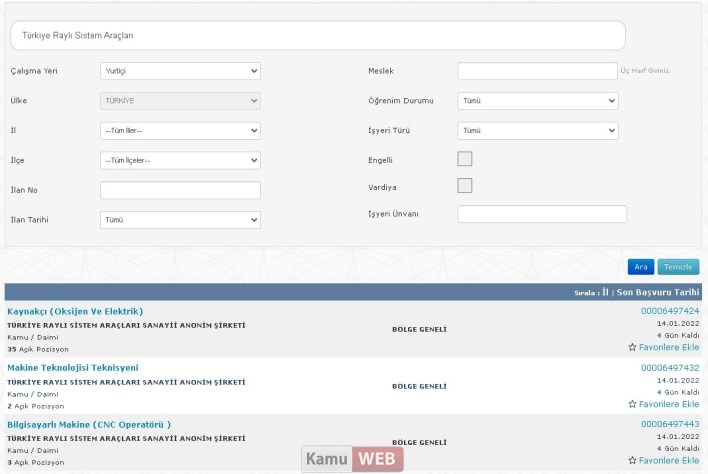Open the Öğrenim Durumu dropdown
Viewport: 708px width, 474px height.
(x=538, y=101)
